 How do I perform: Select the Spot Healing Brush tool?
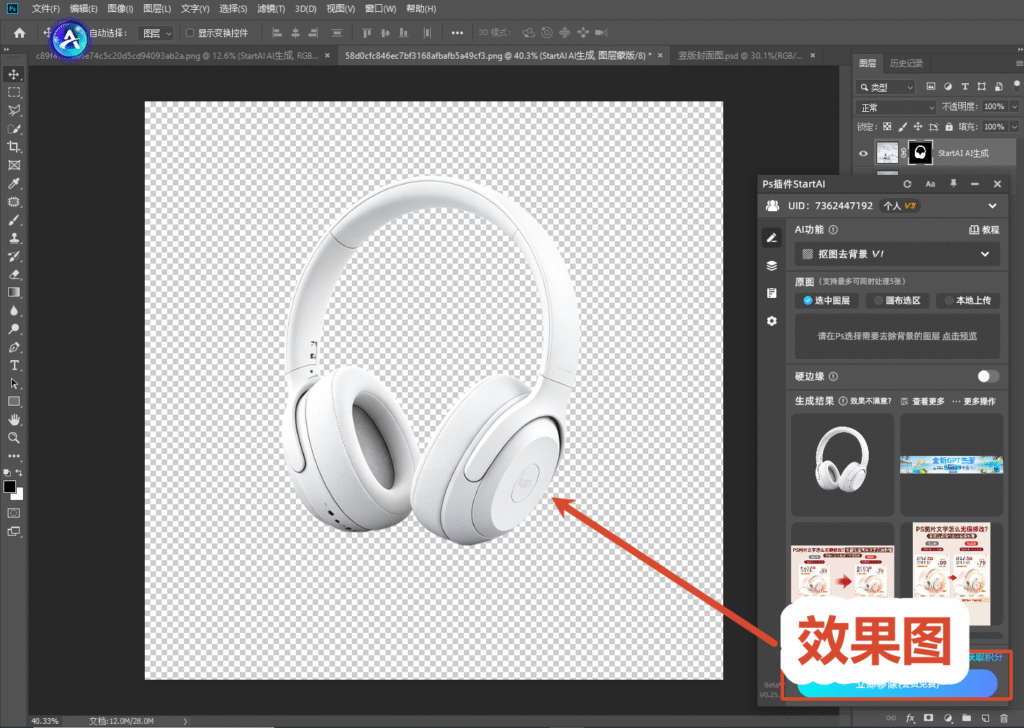pyautogui.click(x=14, y=202)
